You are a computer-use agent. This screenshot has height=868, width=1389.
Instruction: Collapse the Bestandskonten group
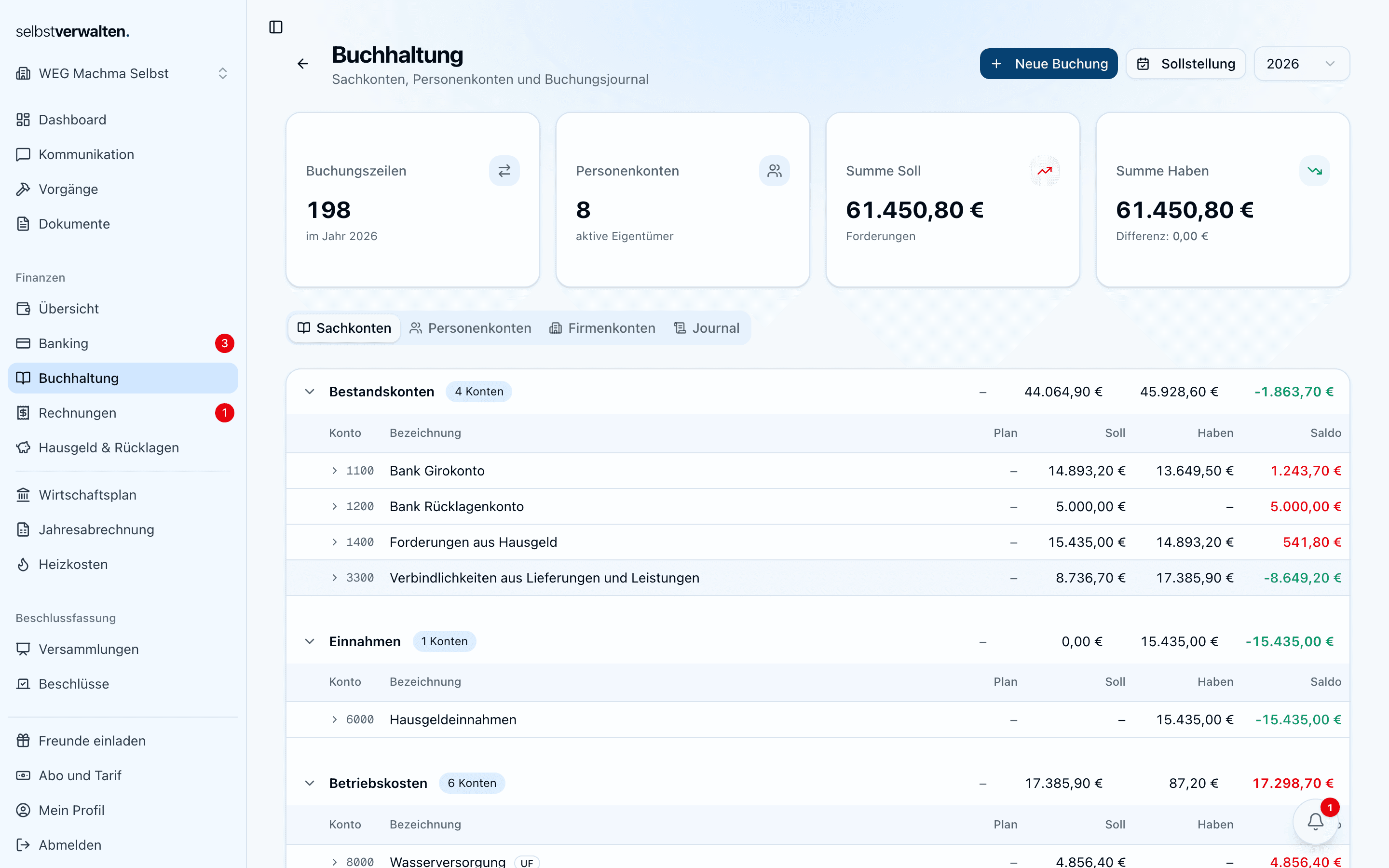click(x=309, y=392)
